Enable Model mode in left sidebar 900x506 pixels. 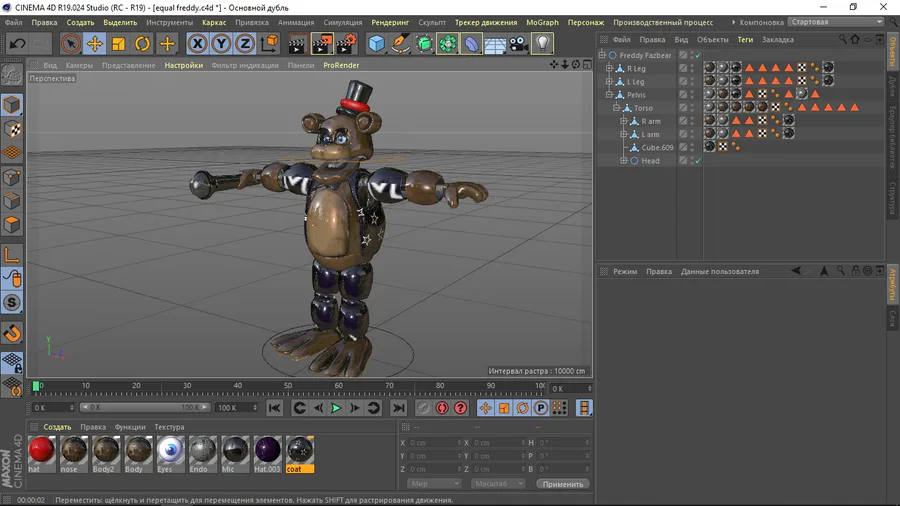click(12, 105)
